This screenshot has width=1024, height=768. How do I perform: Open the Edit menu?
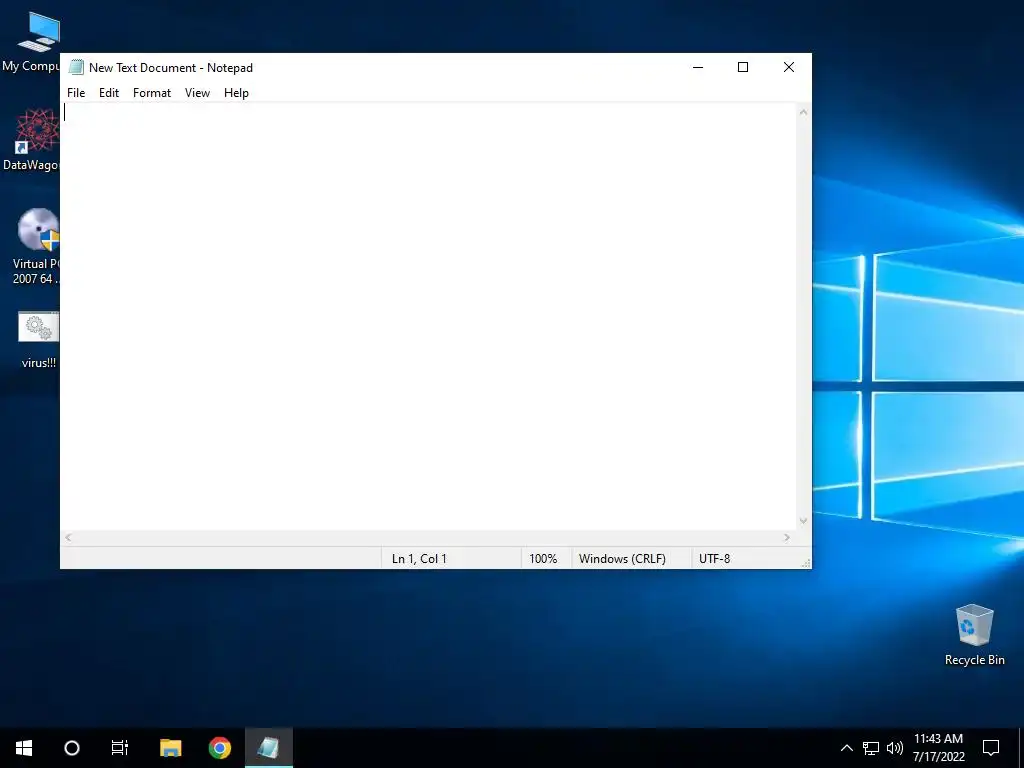point(109,93)
